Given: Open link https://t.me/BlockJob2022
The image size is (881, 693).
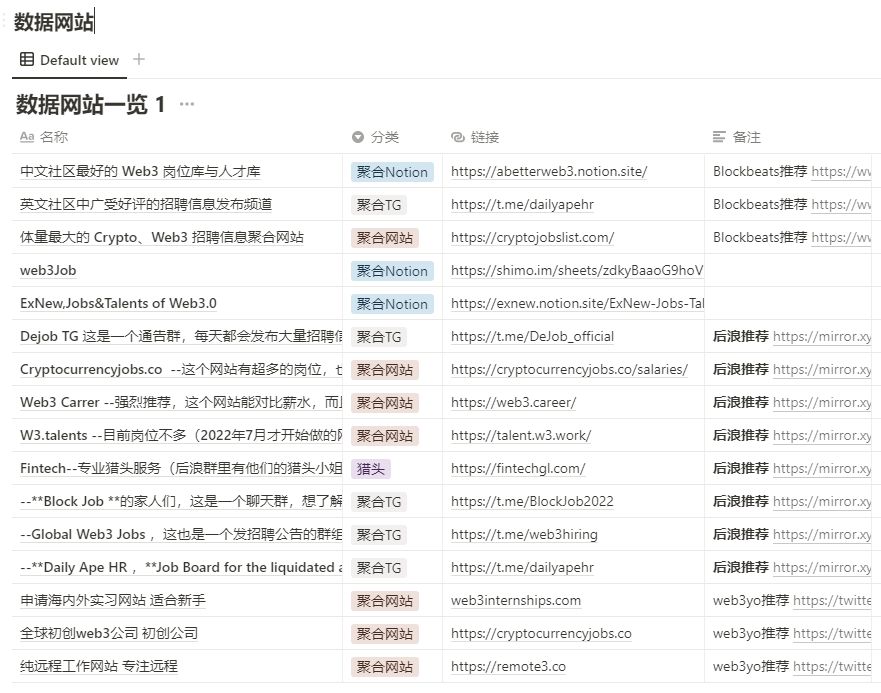Looking at the screenshot, I should (532, 501).
